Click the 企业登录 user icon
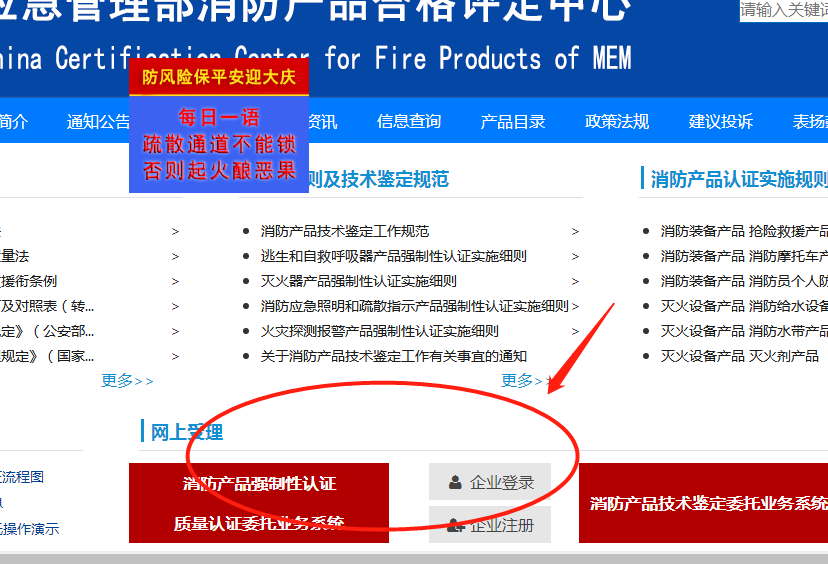The height and width of the screenshot is (564, 828). 455,482
